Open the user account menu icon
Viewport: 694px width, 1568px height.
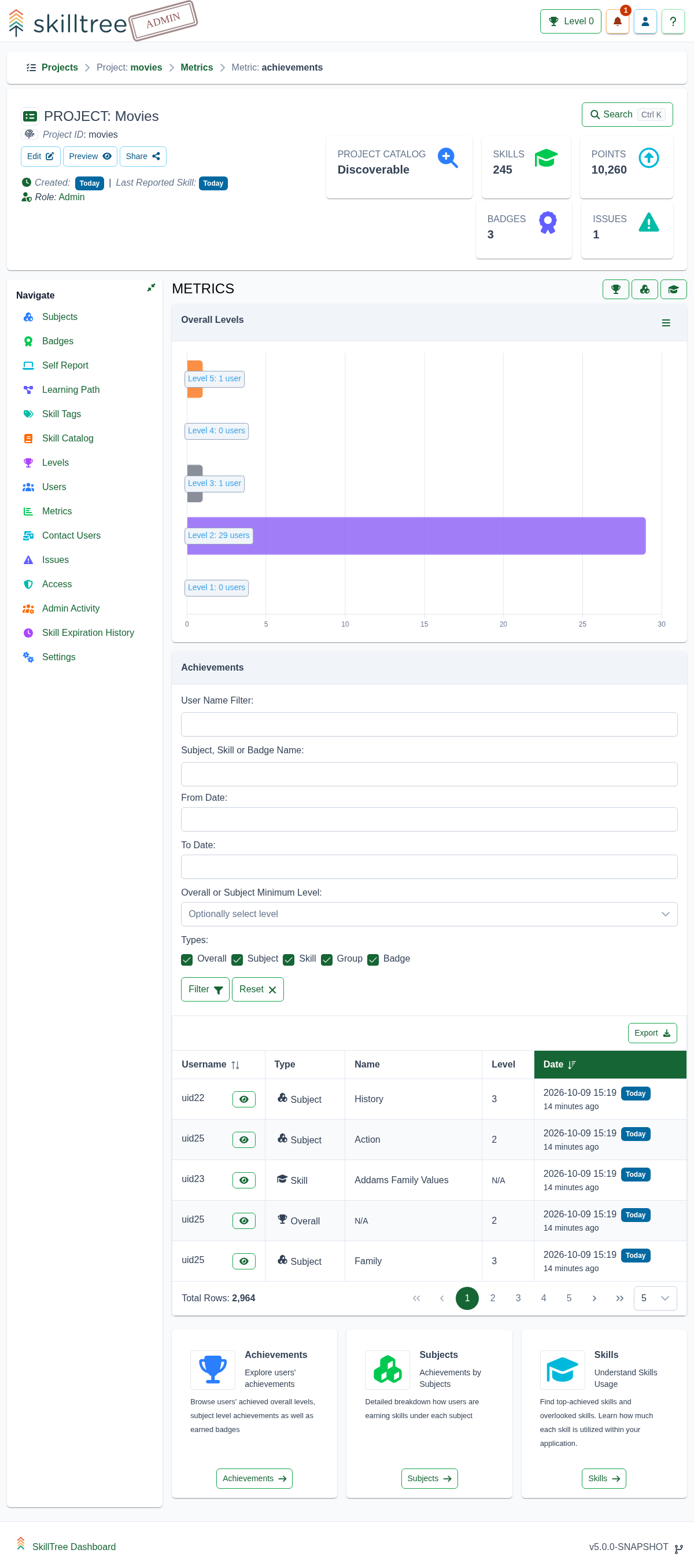point(645,21)
